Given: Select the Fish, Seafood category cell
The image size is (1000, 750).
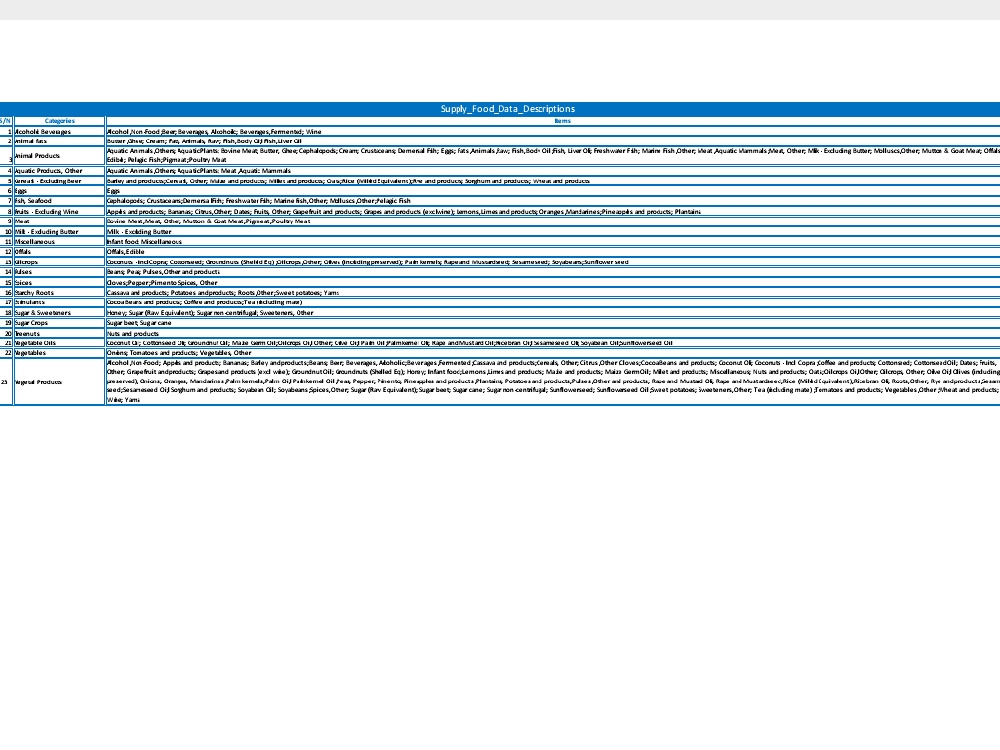Looking at the screenshot, I should [59, 201].
